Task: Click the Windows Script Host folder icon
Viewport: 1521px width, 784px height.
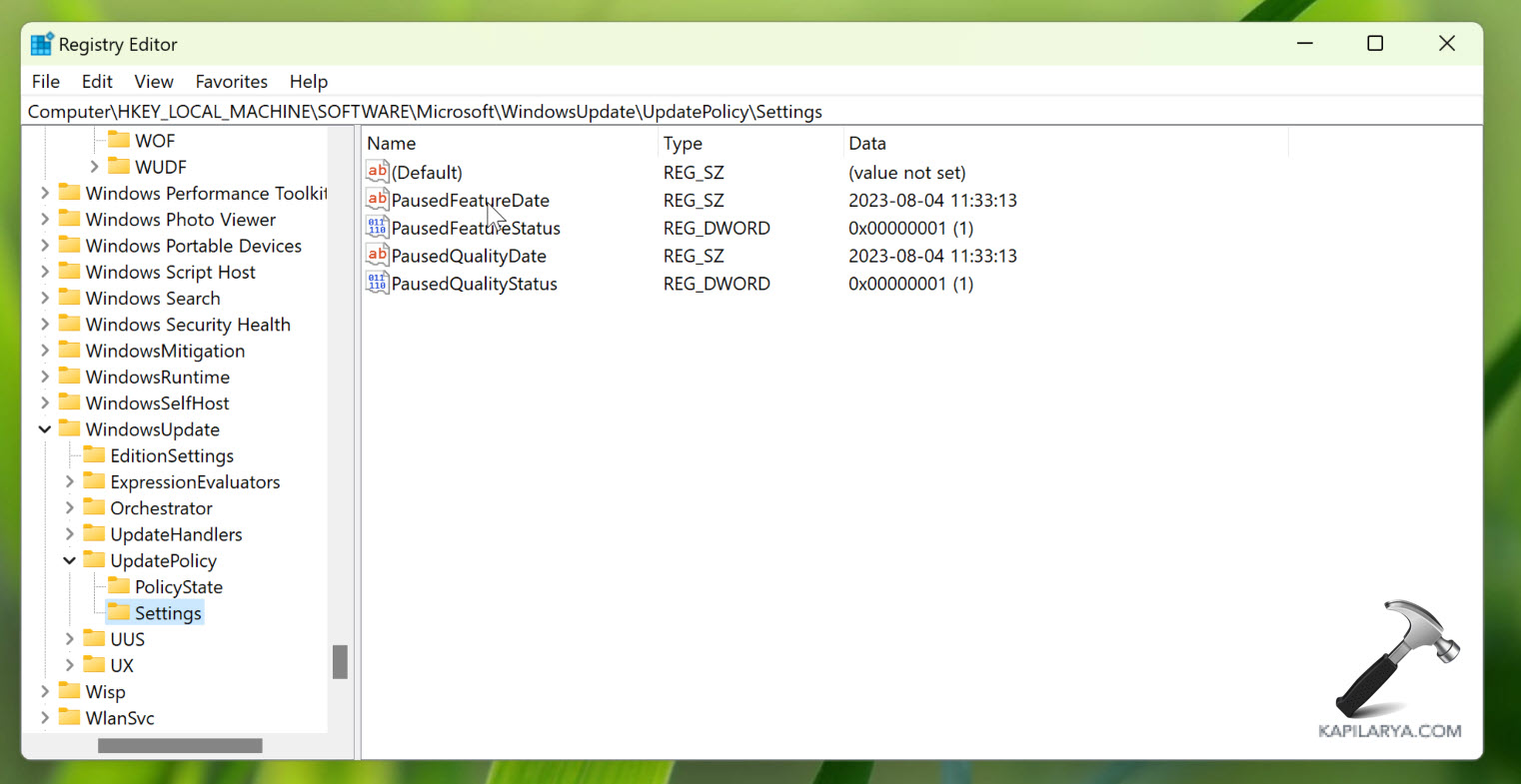Action: coord(70,271)
